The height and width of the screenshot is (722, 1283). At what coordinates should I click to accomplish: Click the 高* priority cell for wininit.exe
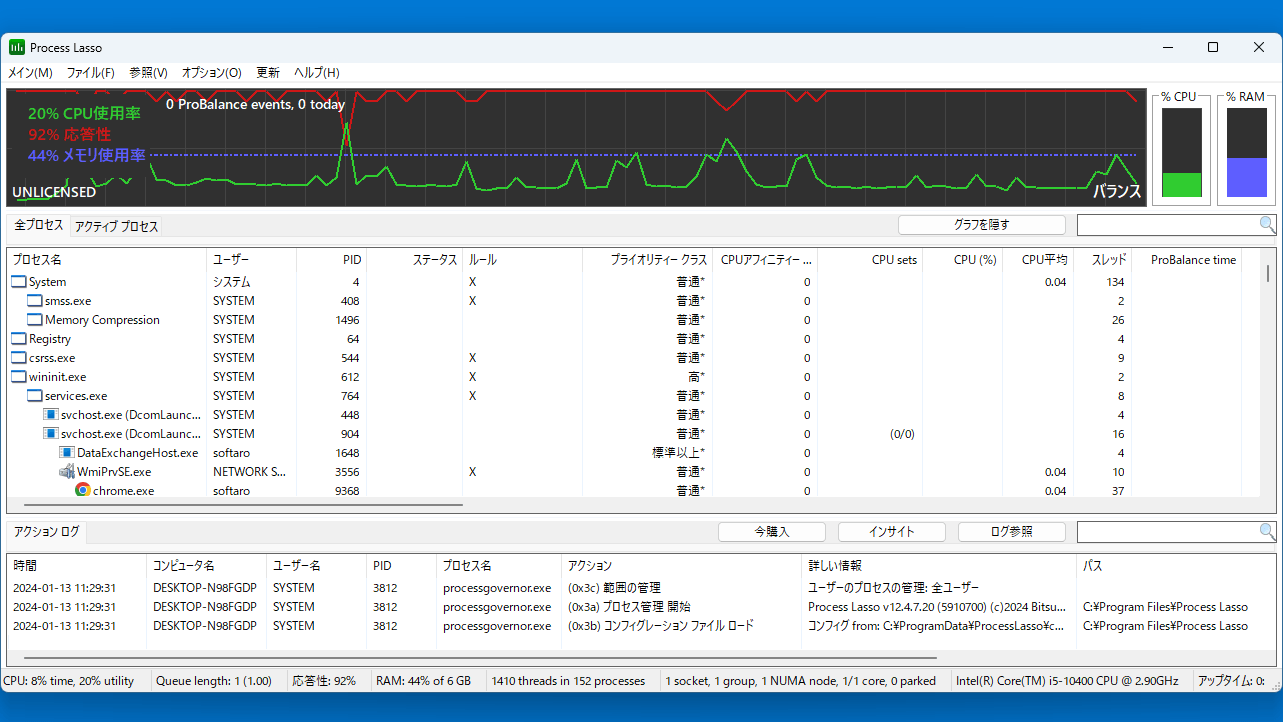[x=696, y=377]
